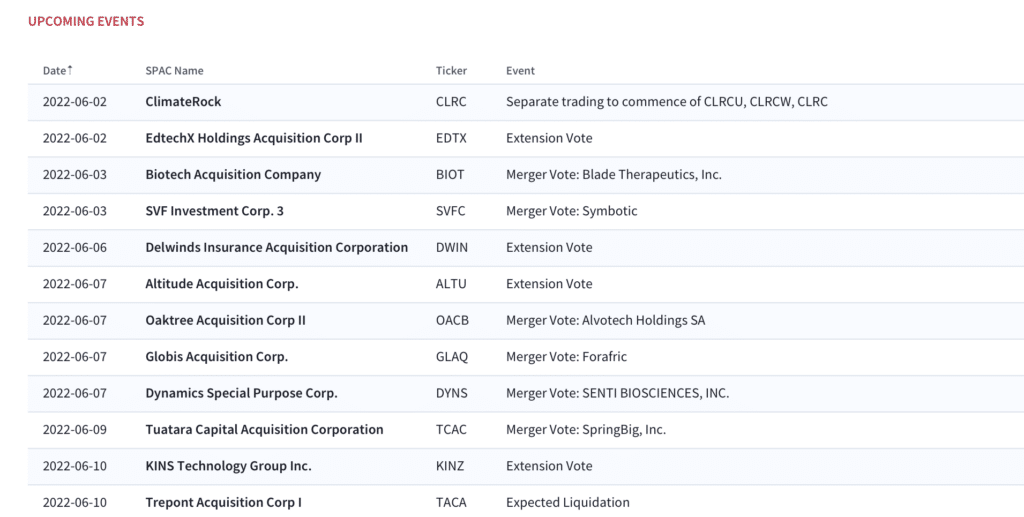Select KINS Technology Group Inc.
The height and width of the screenshot is (517, 1024).
228,466
